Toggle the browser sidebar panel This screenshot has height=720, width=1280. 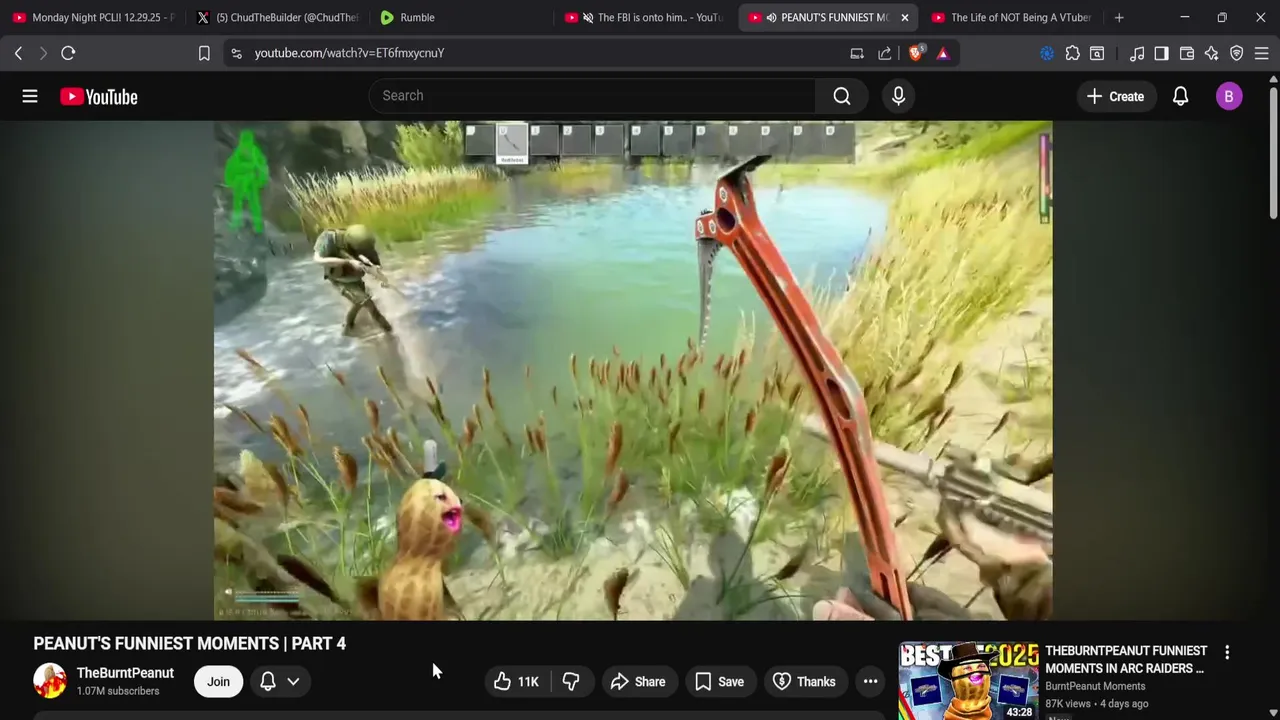1161,53
